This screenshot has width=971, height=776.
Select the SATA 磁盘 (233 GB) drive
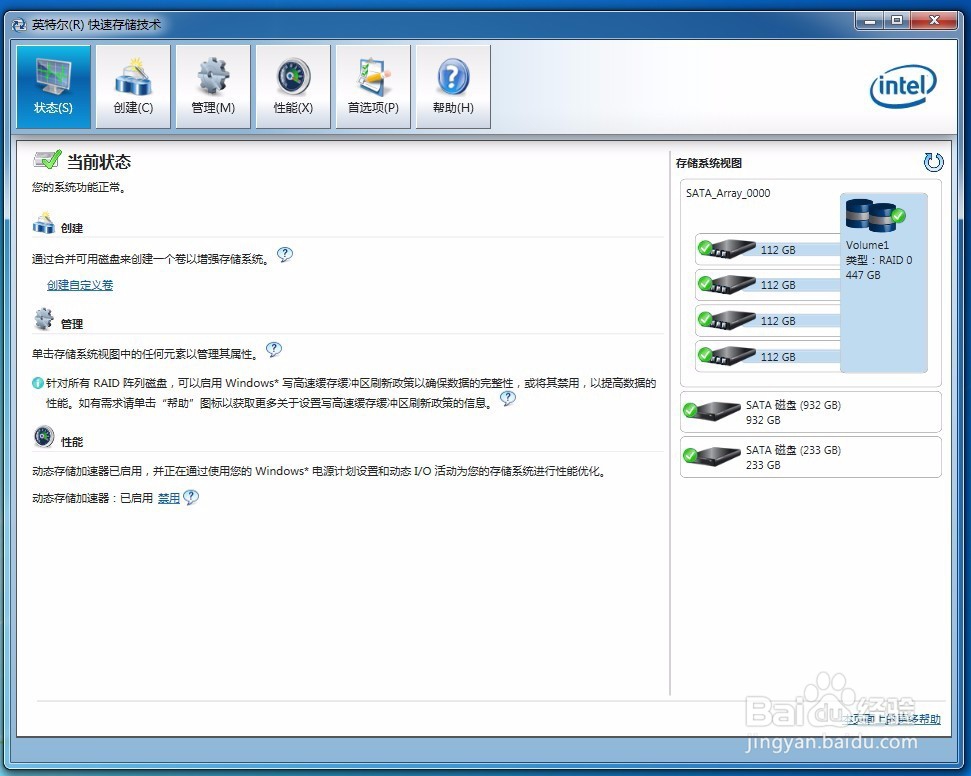(x=811, y=457)
